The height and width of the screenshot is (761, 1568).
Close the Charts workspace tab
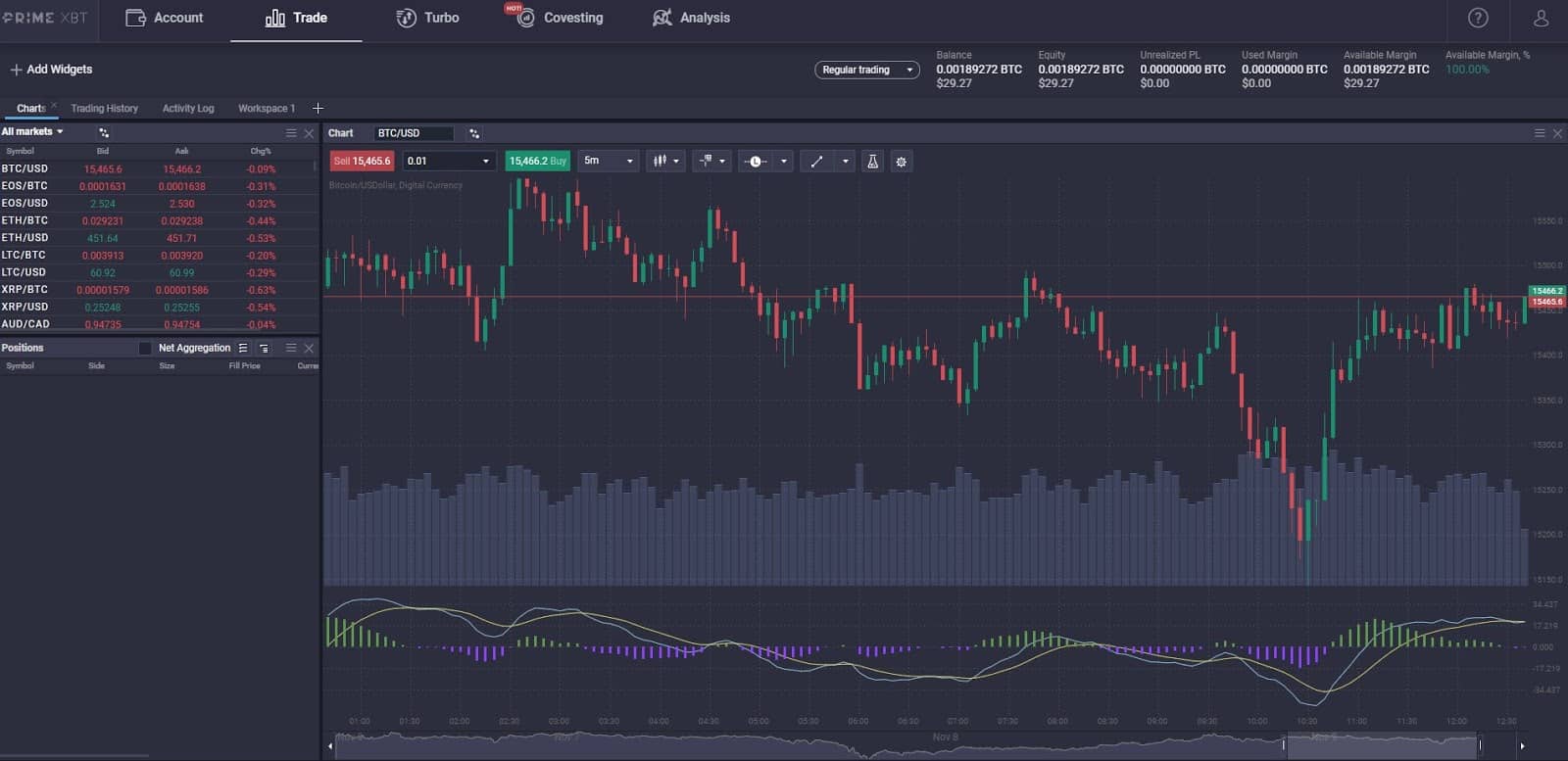(x=54, y=104)
